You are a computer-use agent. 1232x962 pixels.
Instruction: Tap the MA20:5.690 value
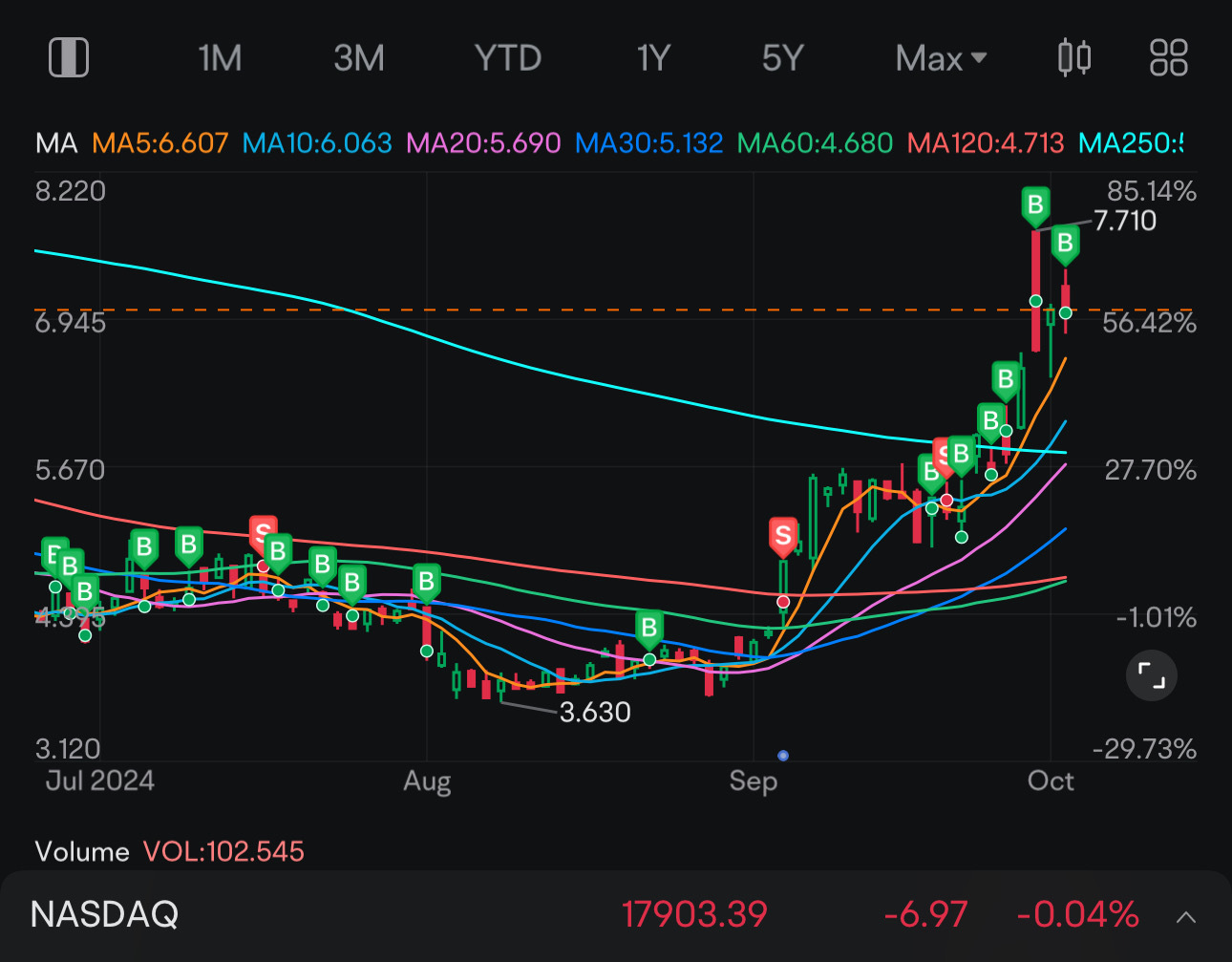pyautogui.click(x=483, y=143)
